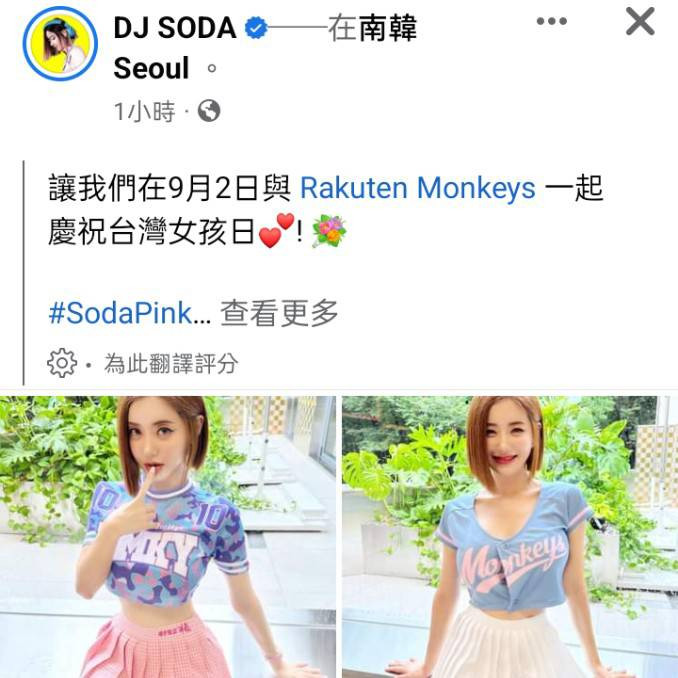Open the Rakuten Monkeys page link
Viewport: 678px width, 678px height.
point(418,189)
